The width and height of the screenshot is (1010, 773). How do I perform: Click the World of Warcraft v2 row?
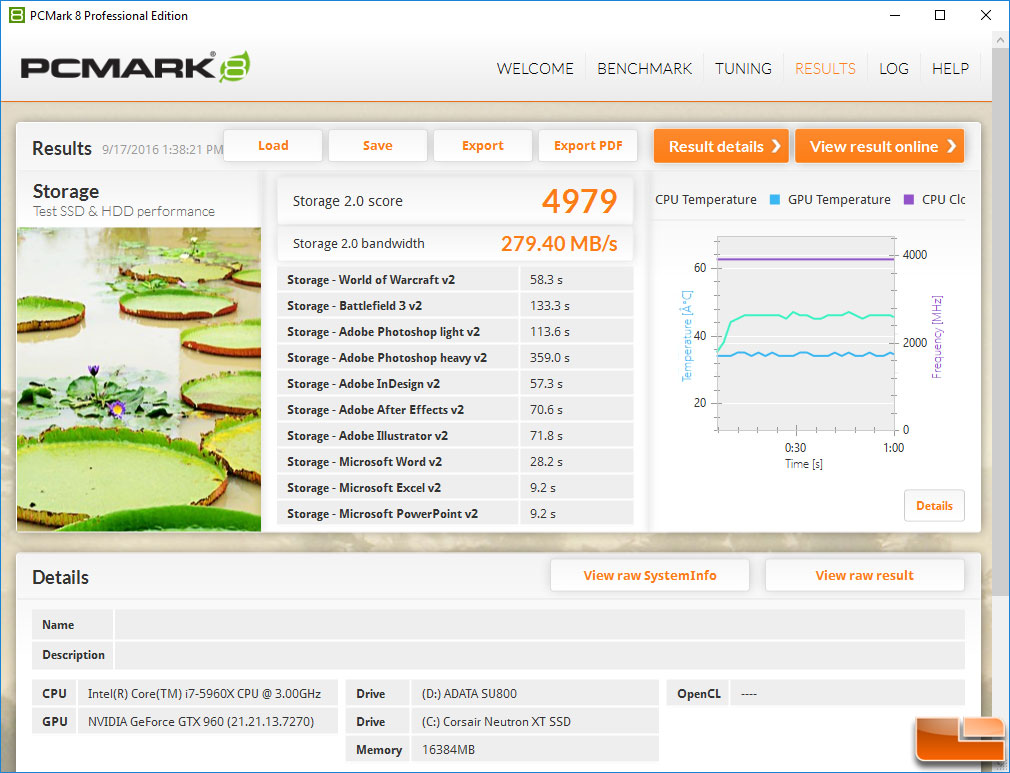(455, 280)
